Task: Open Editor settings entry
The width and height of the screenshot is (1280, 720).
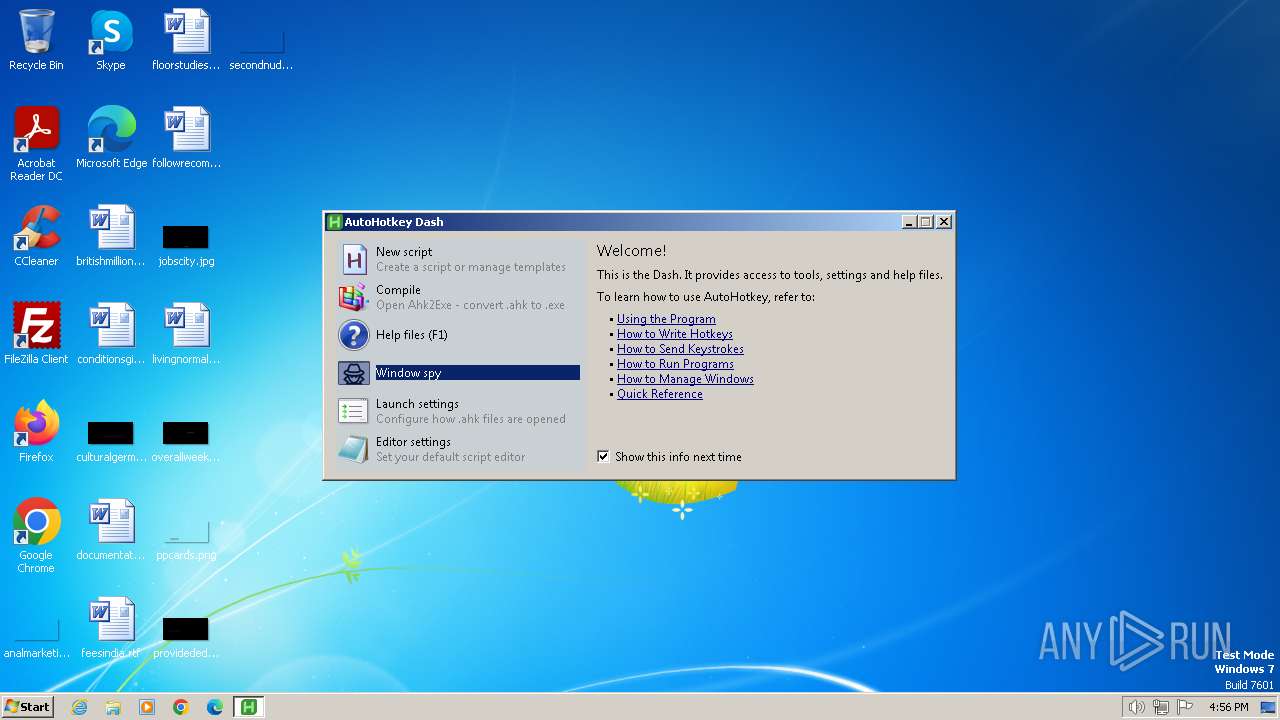Action: coord(458,449)
